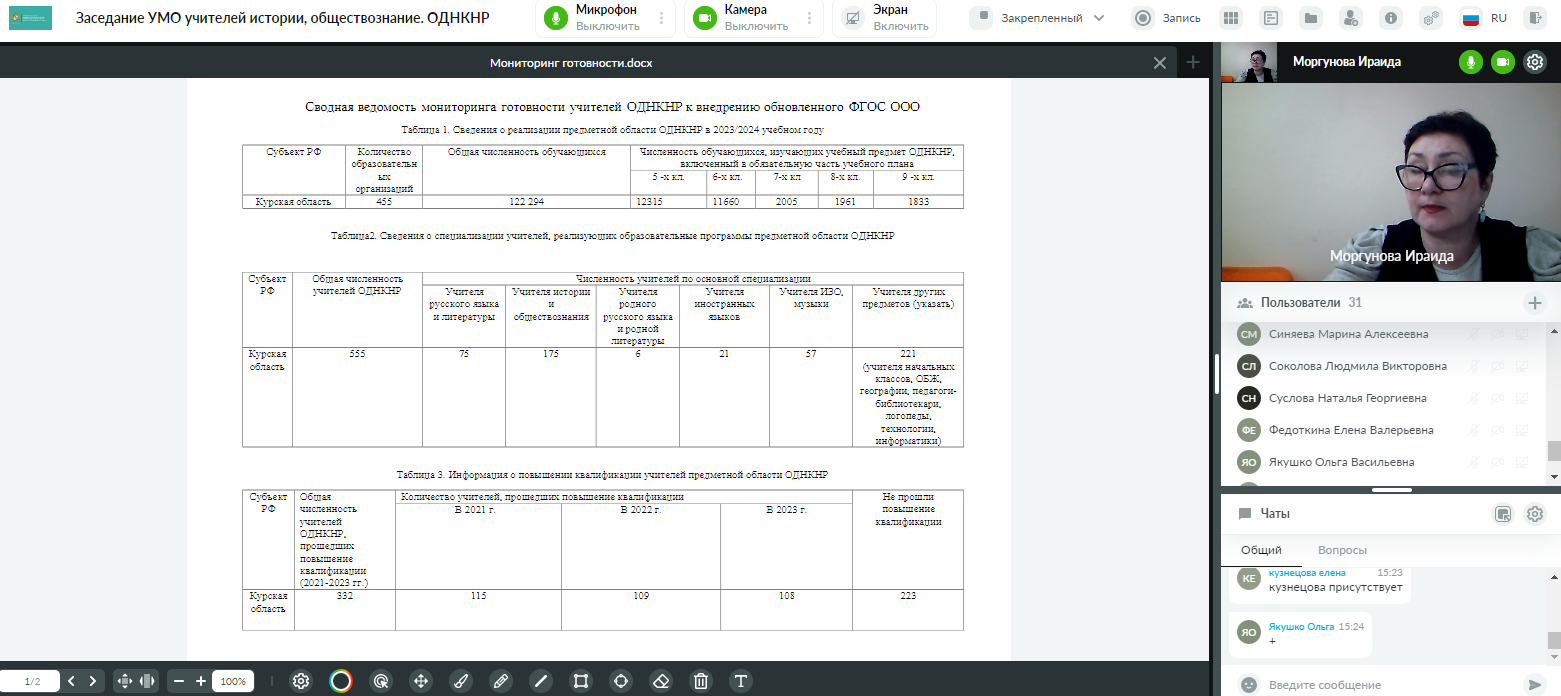Image resolution: width=1561 pixels, height=696 pixels.
Task: Go to the next document page
Action: click(x=92, y=681)
